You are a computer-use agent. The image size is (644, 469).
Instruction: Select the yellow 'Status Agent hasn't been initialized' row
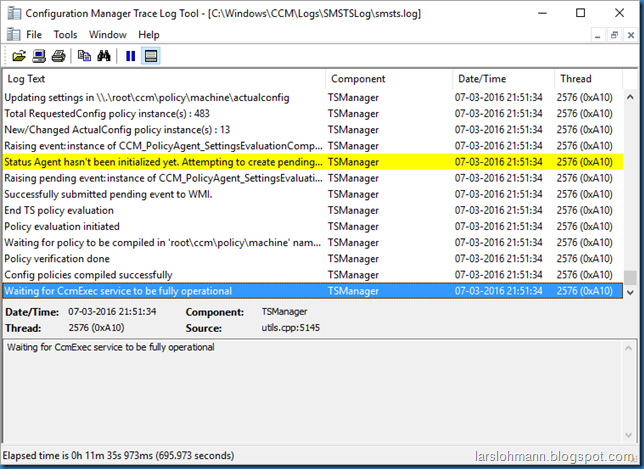click(x=313, y=162)
